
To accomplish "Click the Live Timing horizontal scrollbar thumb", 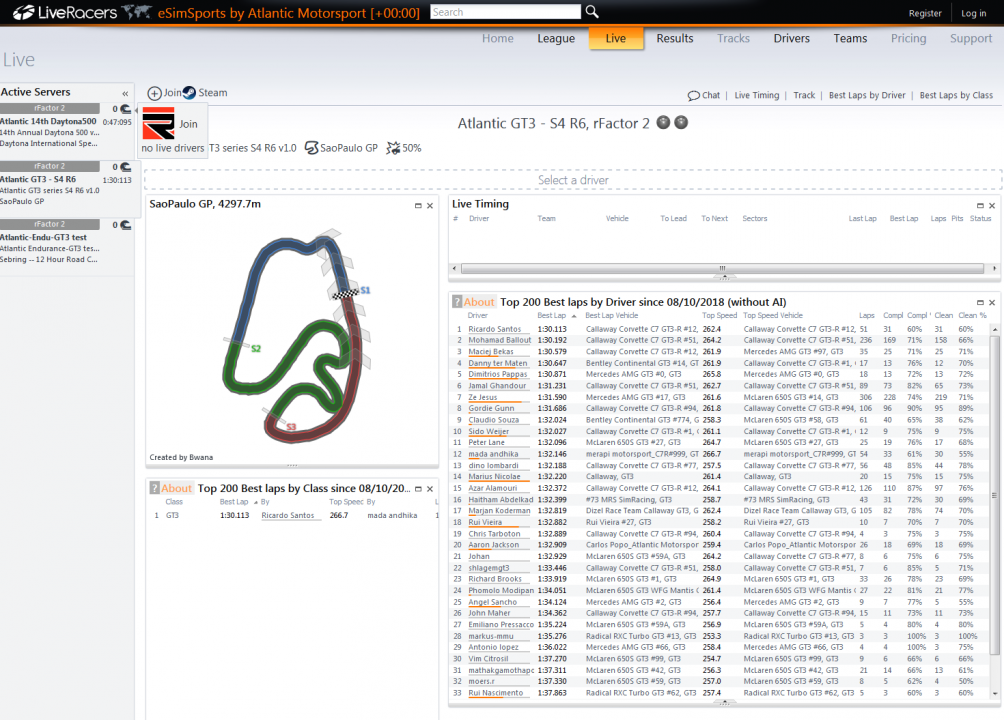I will click(722, 268).
